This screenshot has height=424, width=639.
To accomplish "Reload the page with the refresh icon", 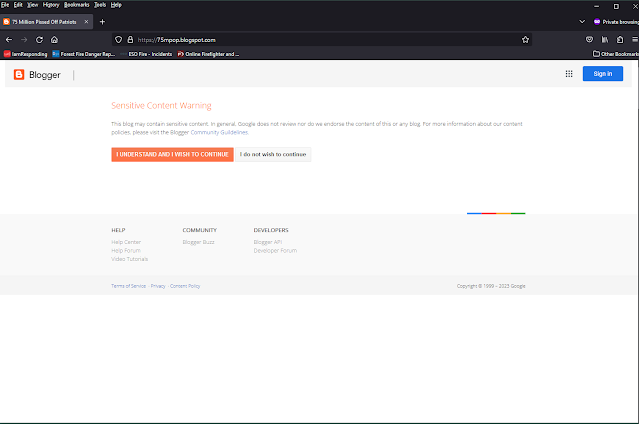I will pos(40,40).
